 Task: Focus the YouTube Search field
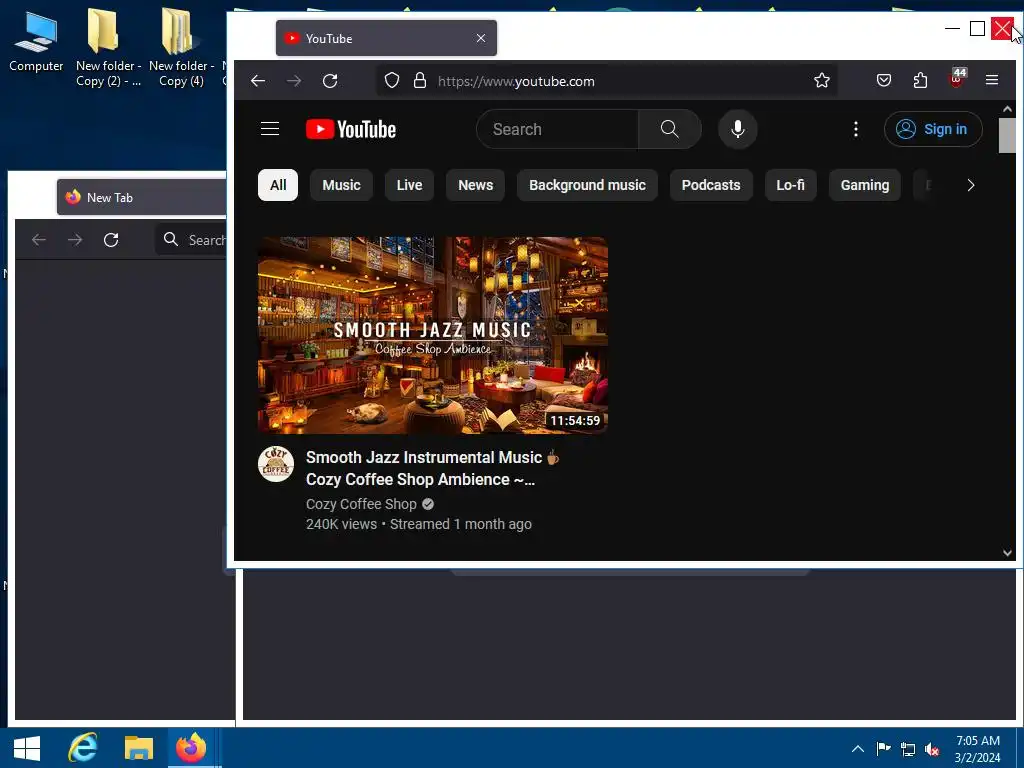coord(557,129)
